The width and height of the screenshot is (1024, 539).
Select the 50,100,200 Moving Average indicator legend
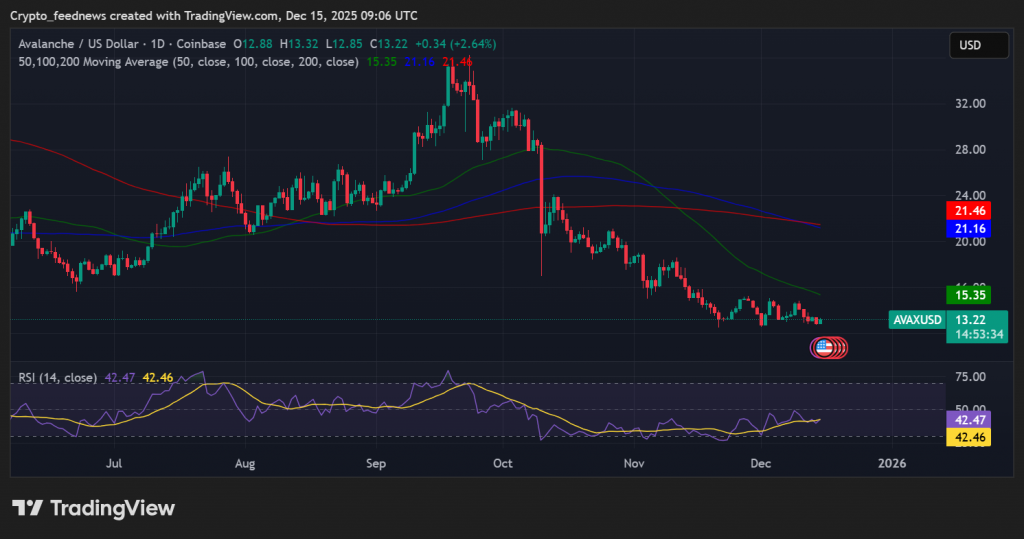[189, 62]
